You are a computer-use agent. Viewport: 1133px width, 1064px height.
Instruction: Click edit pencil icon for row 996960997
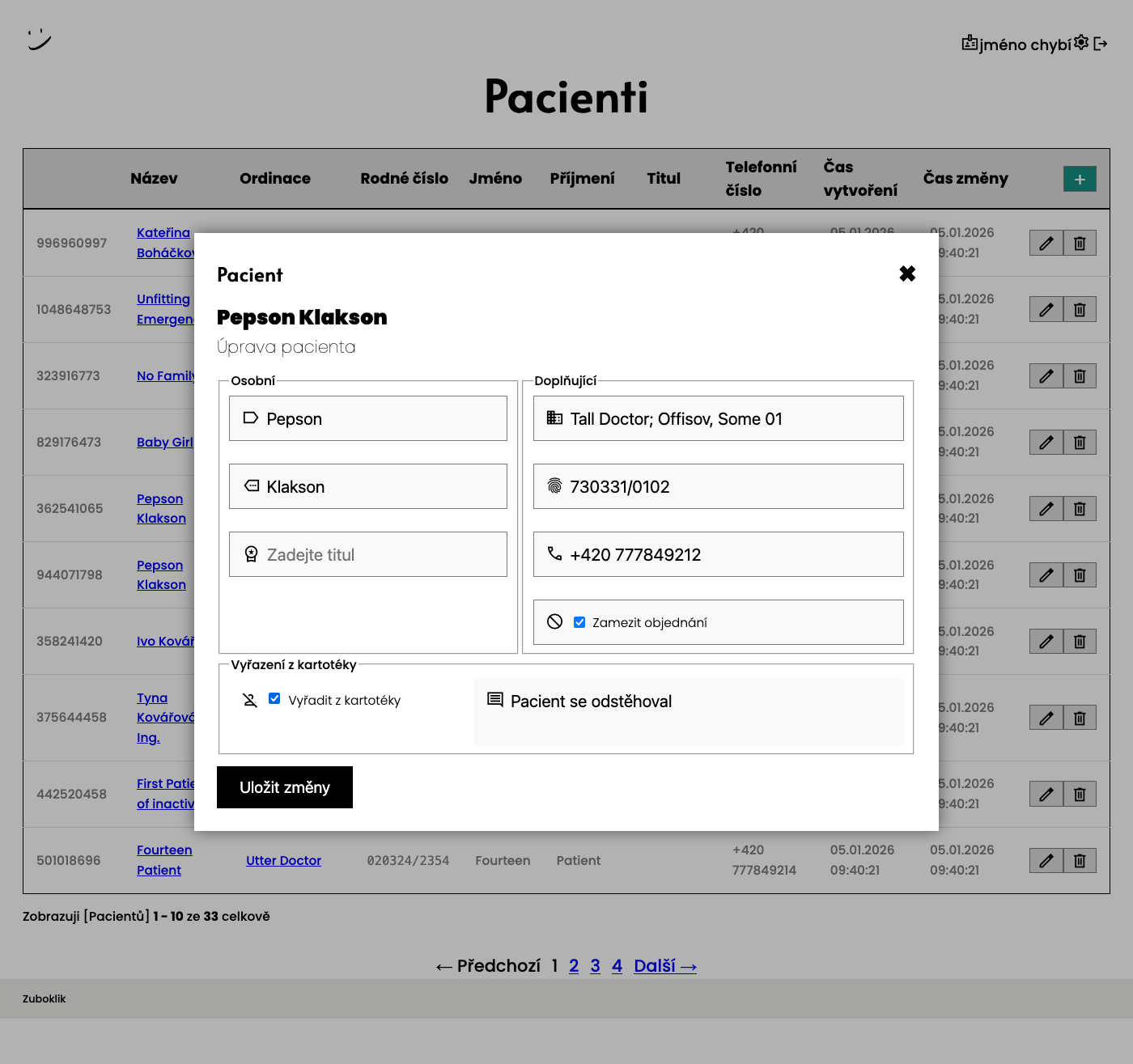tap(1046, 243)
